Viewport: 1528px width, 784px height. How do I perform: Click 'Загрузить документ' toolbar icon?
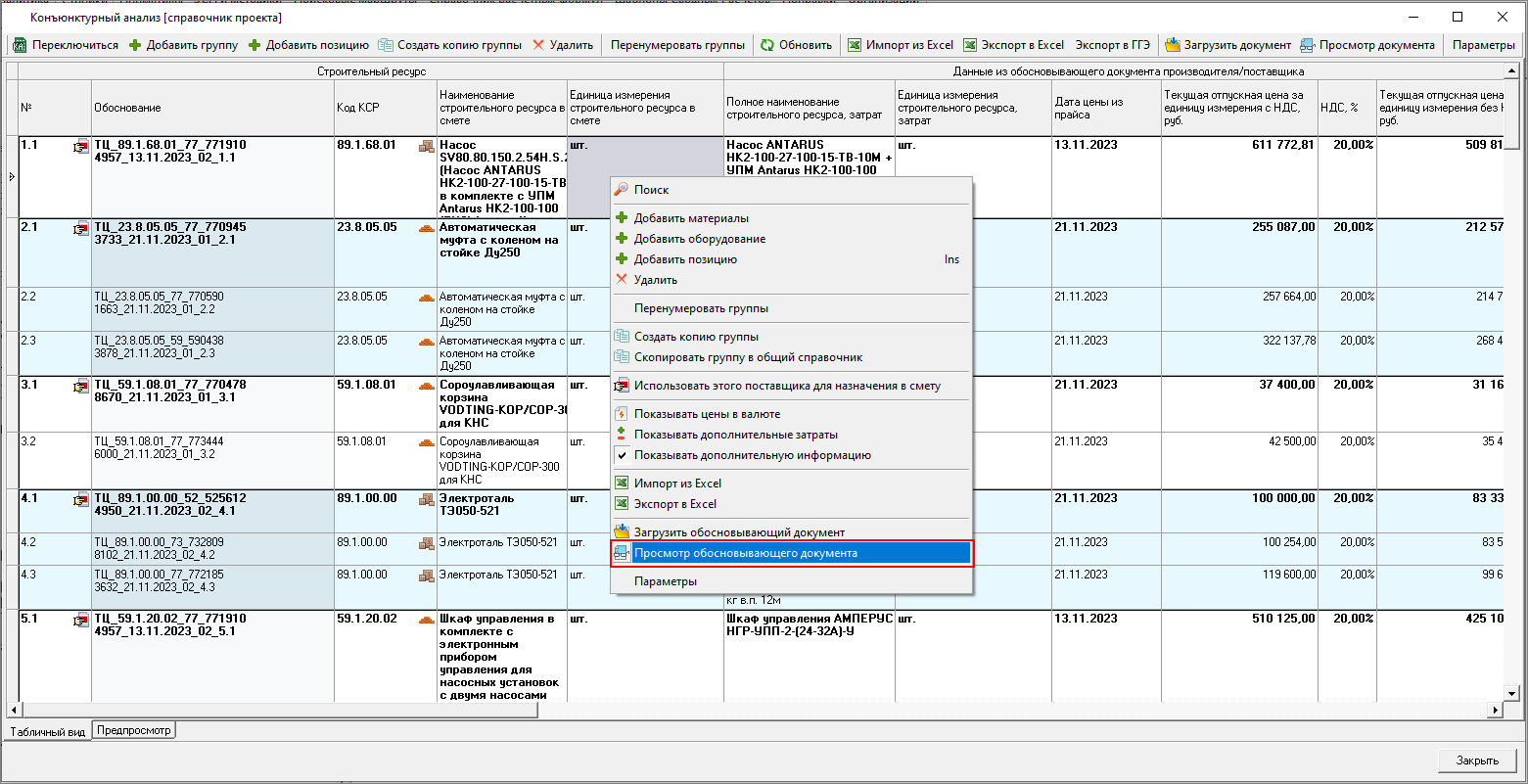pyautogui.click(x=1172, y=45)
